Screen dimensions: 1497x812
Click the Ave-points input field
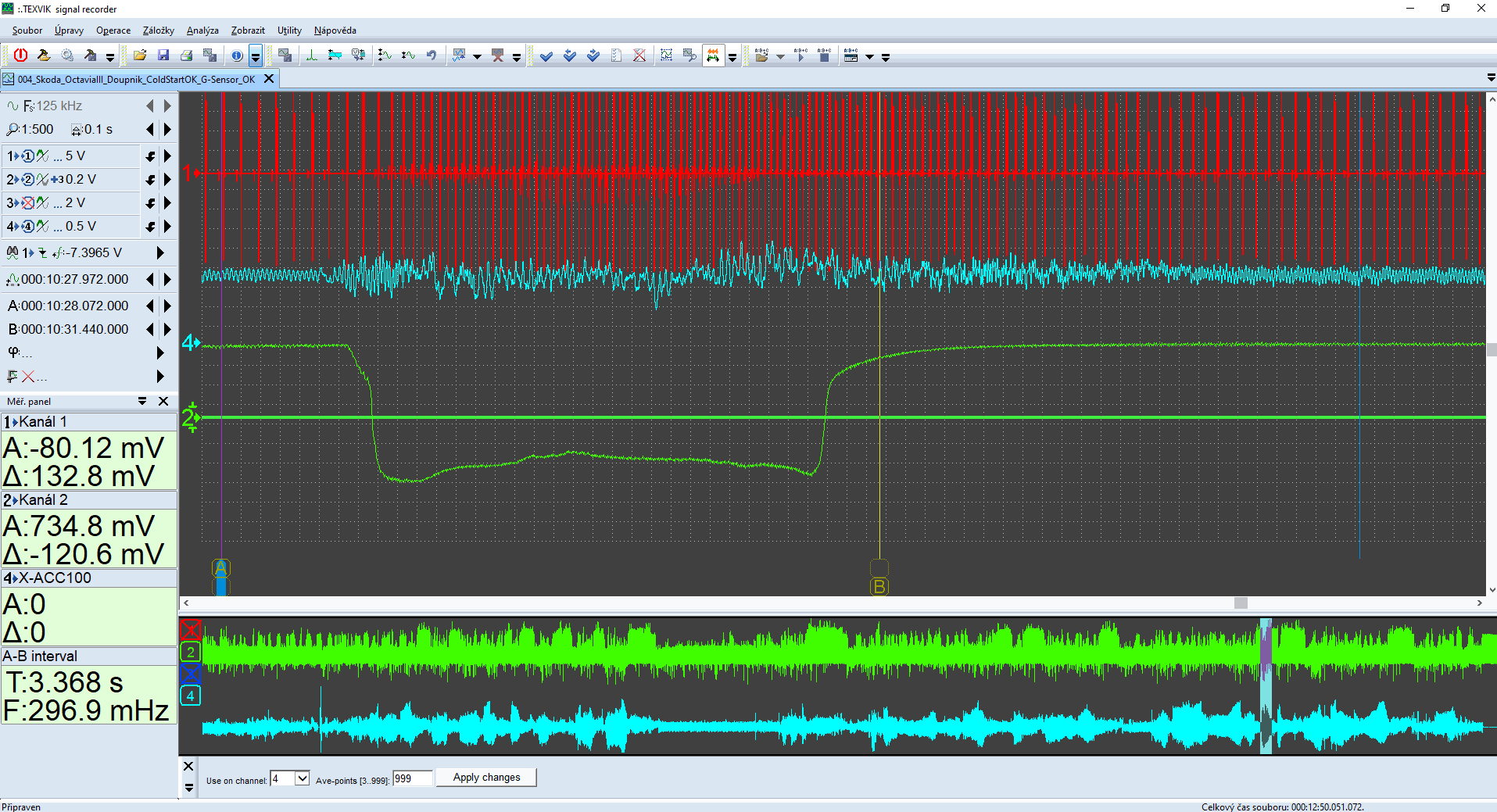point(412,778)
